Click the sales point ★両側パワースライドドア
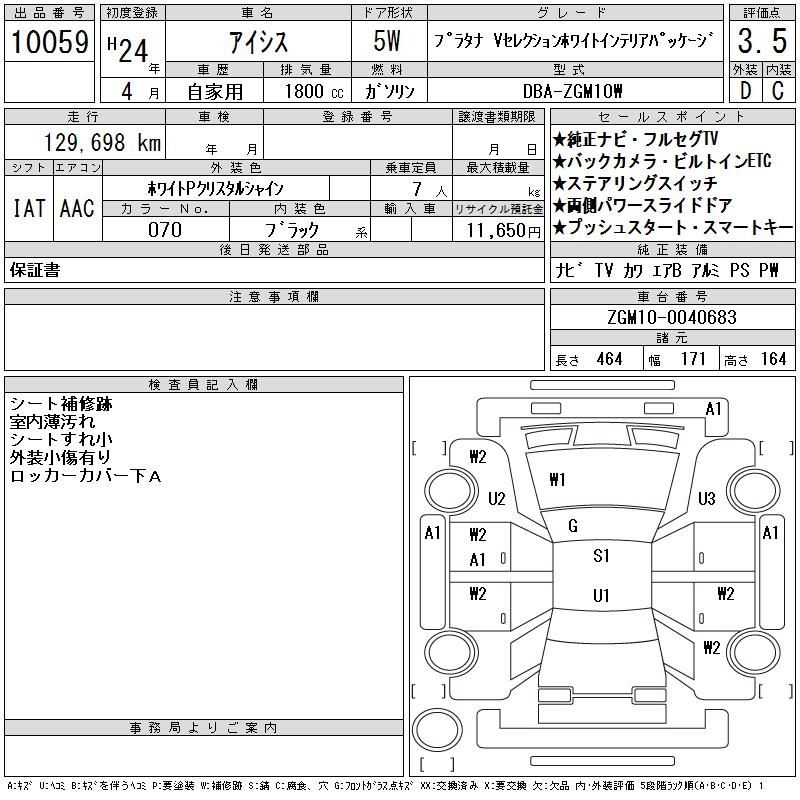This screenshot has height=800, width=800. pyautogui.click(x=643, y=205)
